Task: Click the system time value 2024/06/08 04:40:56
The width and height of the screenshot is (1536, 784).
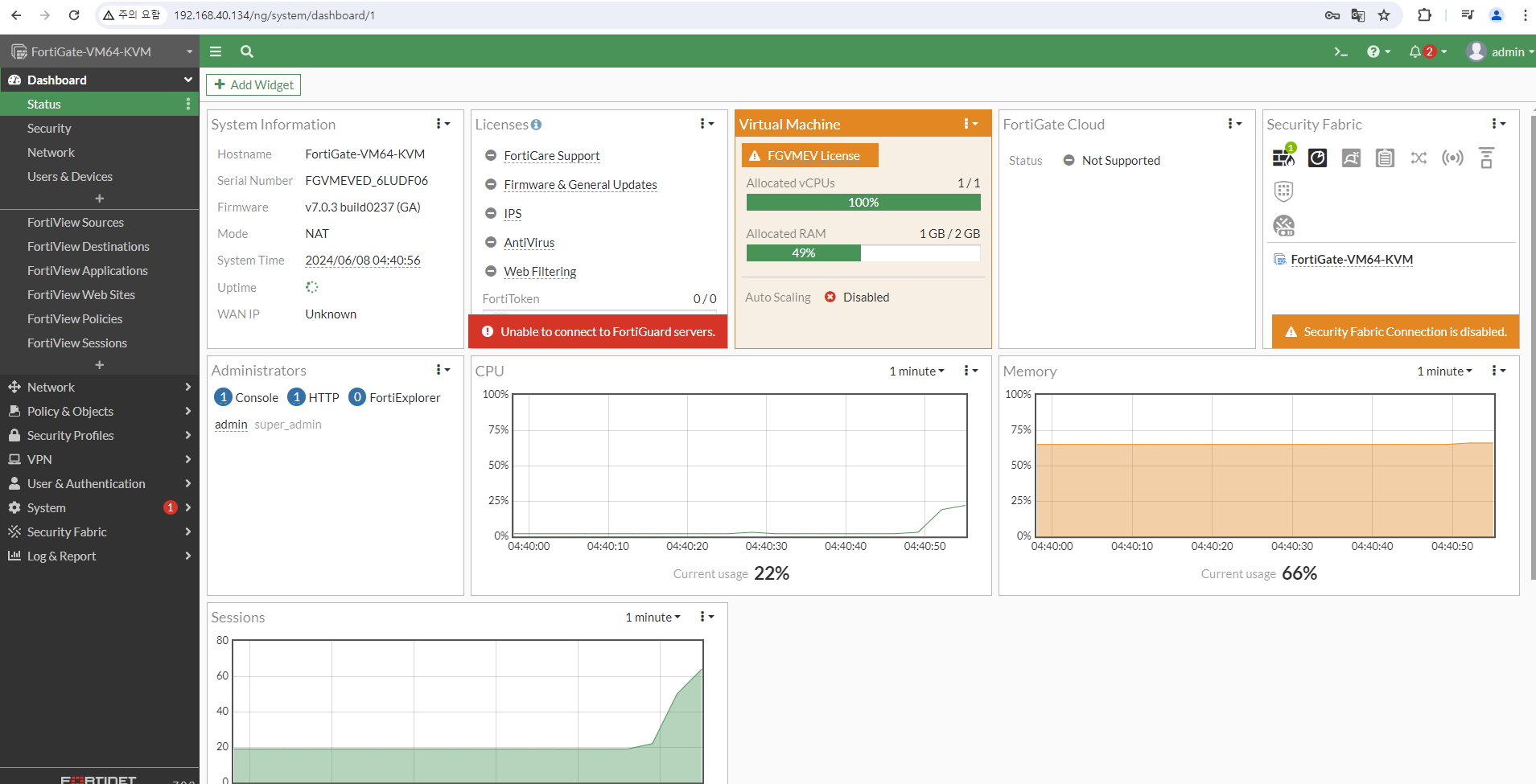Action: pos(363,260)
